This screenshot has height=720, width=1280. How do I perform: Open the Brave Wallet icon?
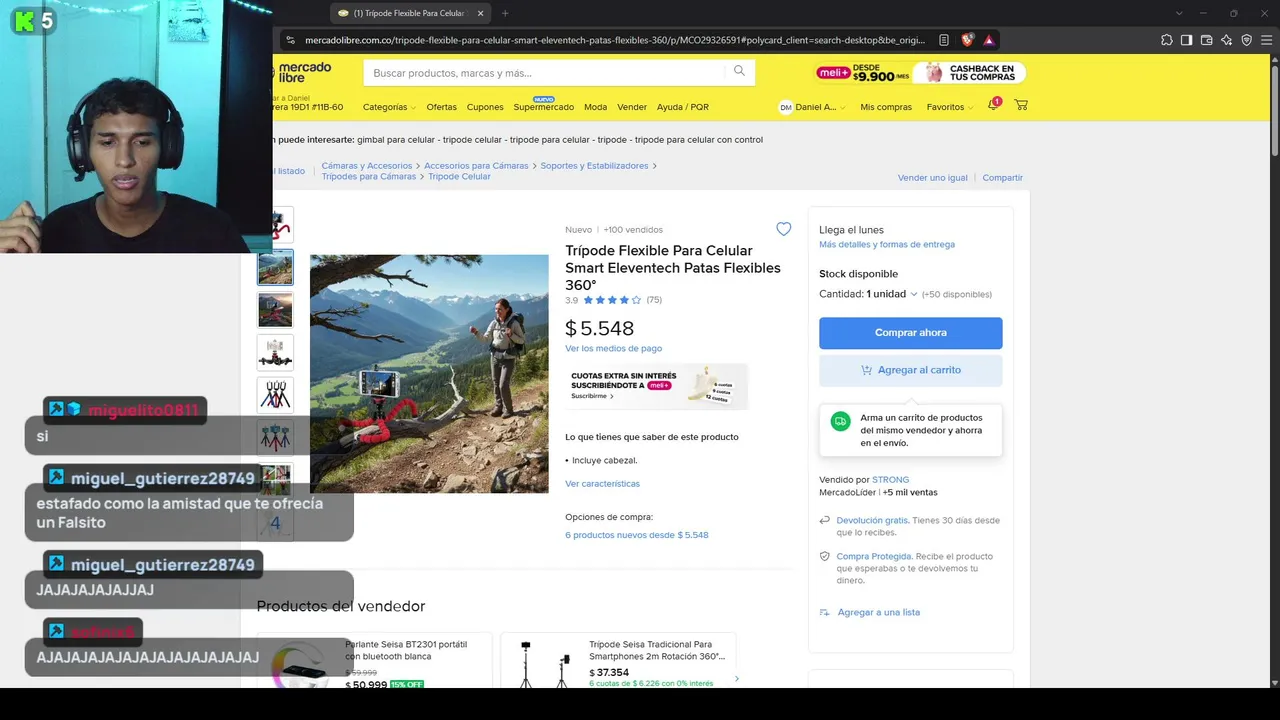[1207, 40]
